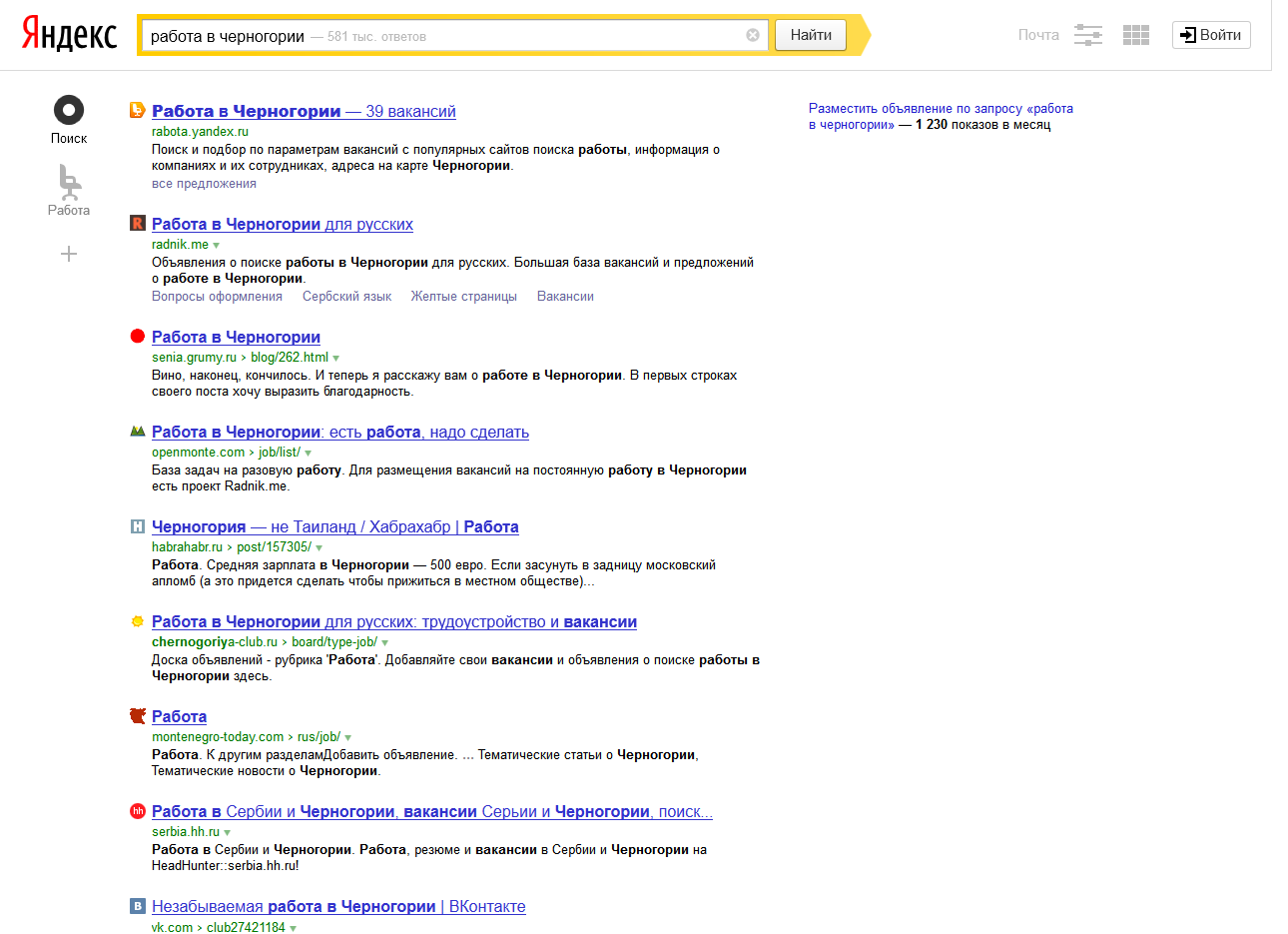
Task: Click the radnik.me result favicon
Action: [x=138, y=223]
